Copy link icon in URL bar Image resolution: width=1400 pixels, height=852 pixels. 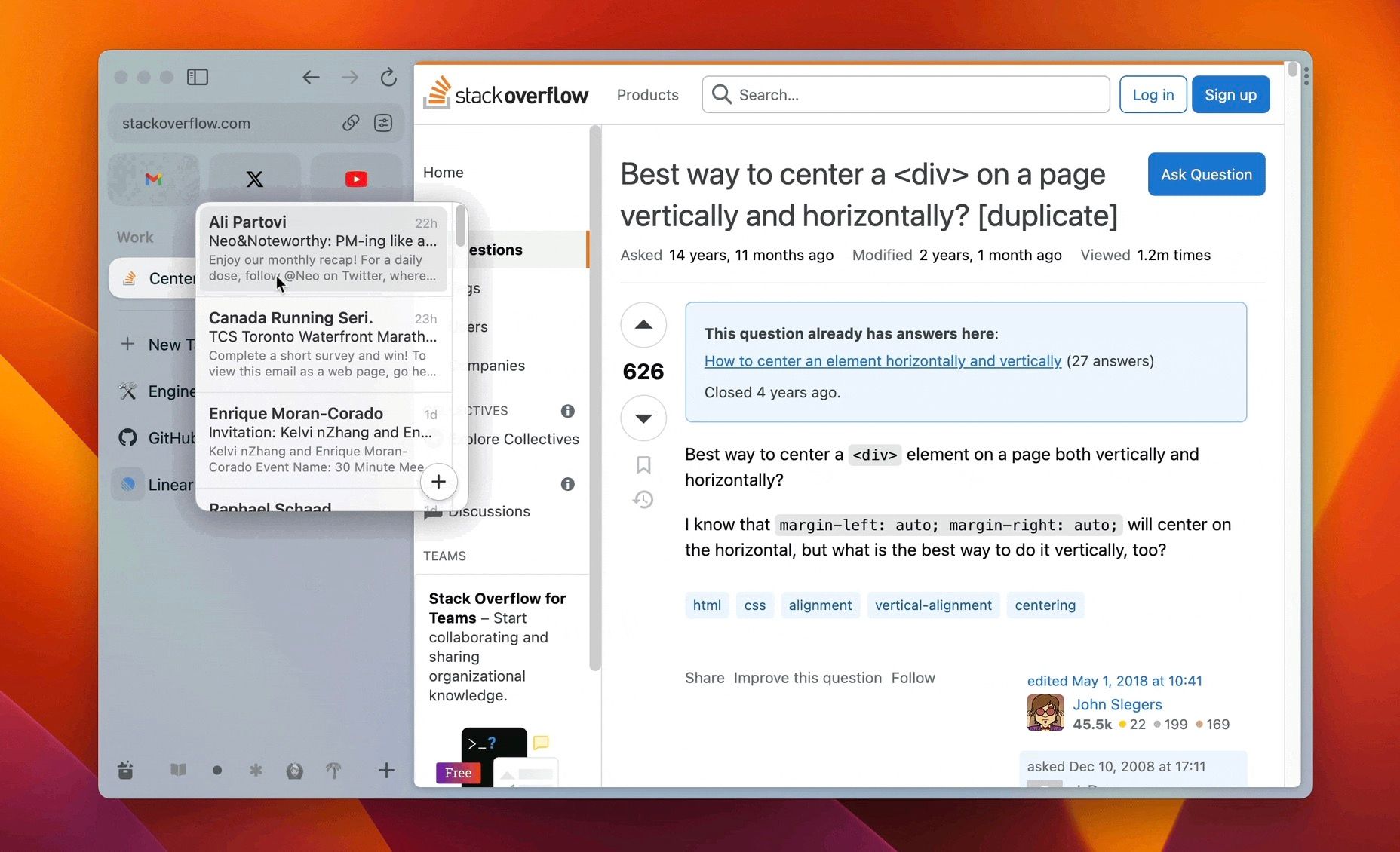coord(351,123)
